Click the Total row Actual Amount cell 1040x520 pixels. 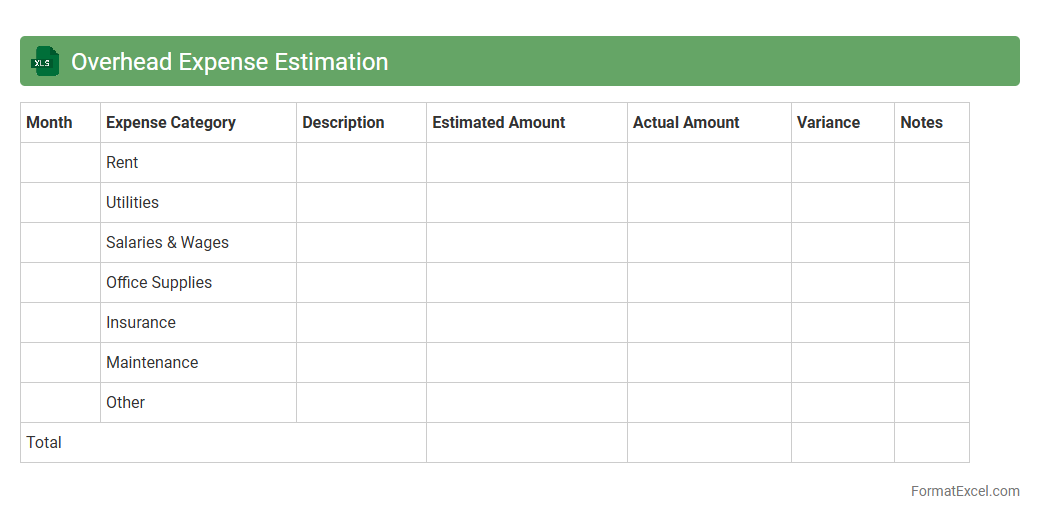(709, 442)
